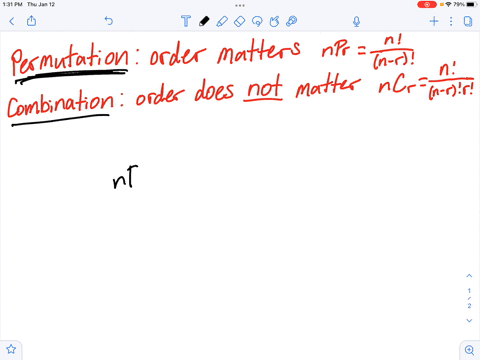
Task: Tap the back chevron to exit note
Action: 12,21
